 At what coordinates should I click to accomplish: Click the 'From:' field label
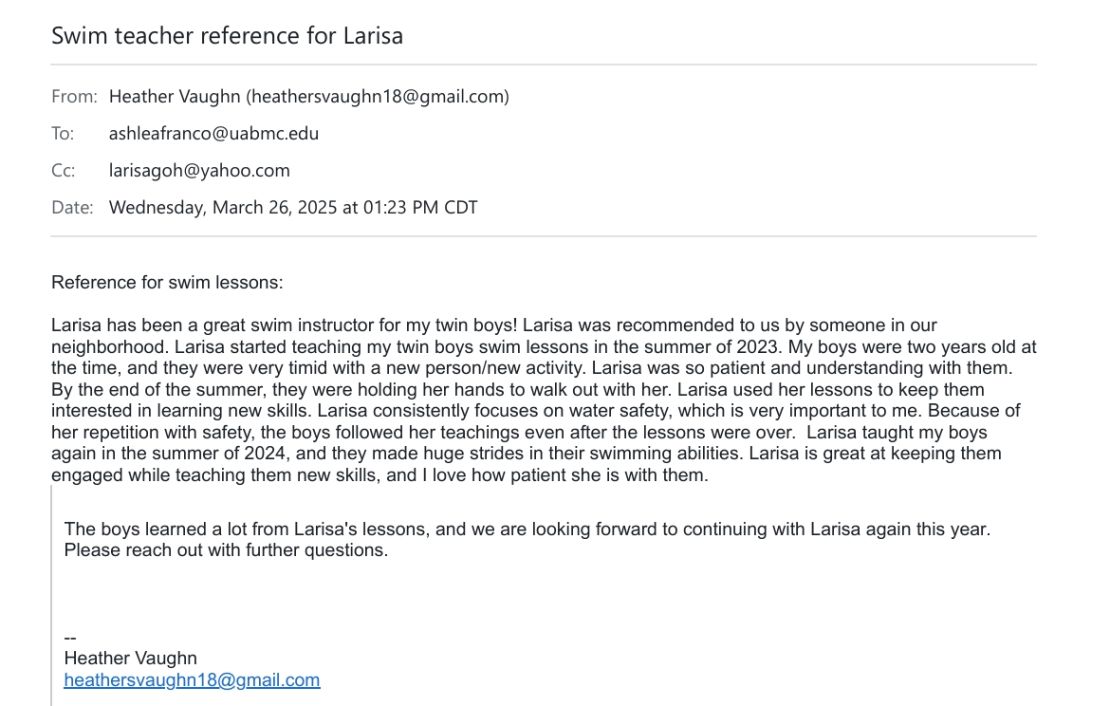click(x=74, y=96)
